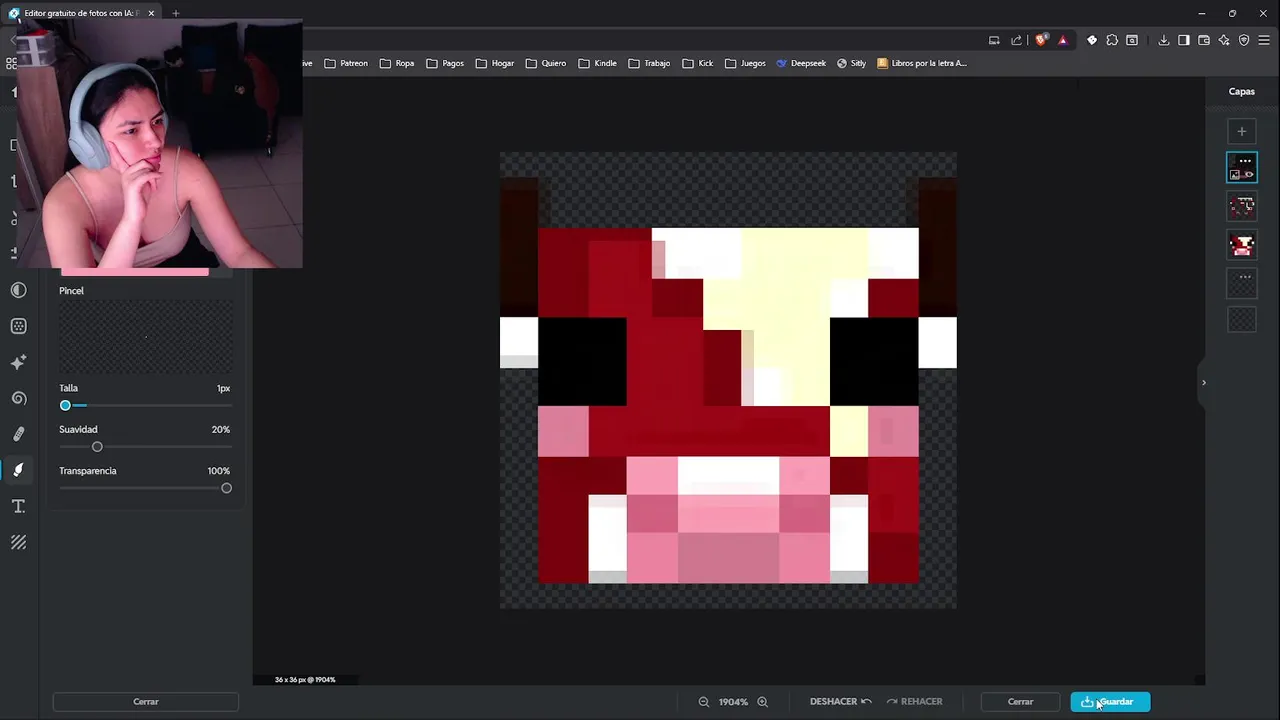Select the Liquify spiral tool

(18, 398)
